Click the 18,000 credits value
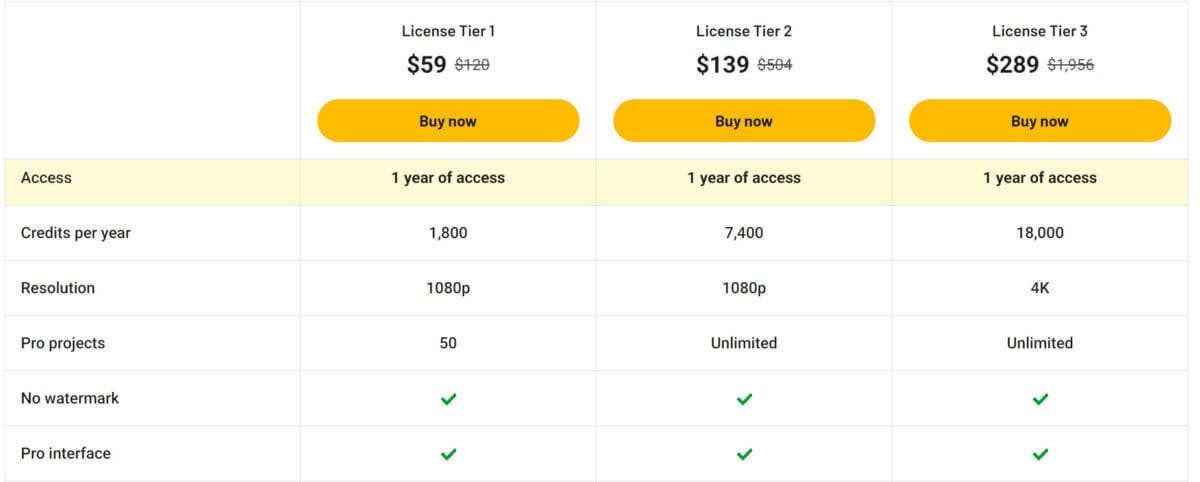The width and height of the screenshot is (1200, 482). coord(1040,233)
